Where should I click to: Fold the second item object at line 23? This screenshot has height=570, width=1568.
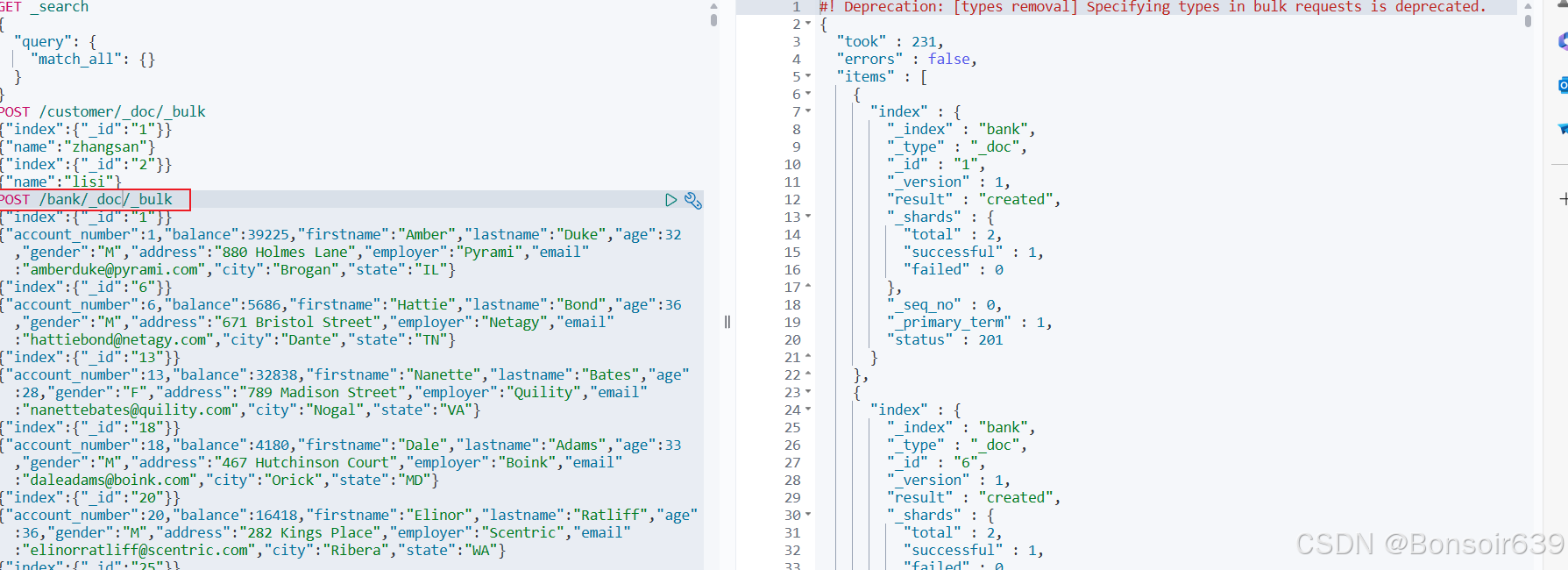pyautogui.click(x=808, y=393)
